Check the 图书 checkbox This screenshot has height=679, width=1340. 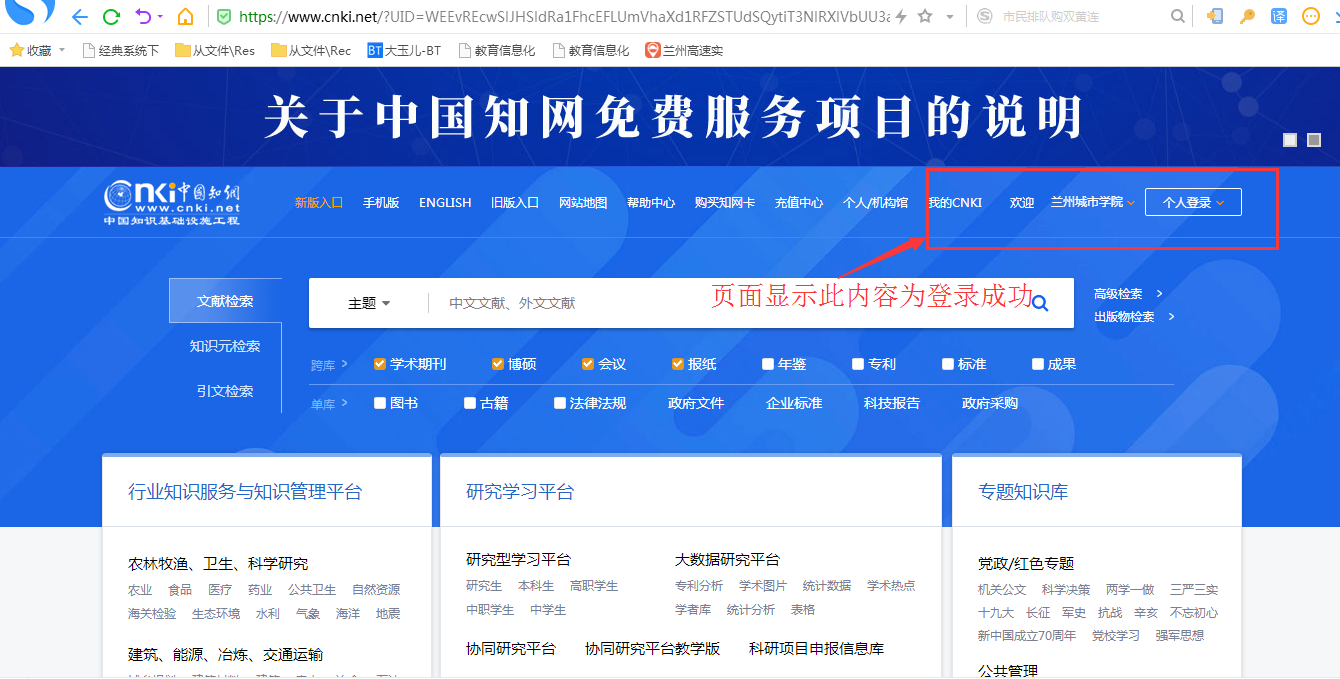click(x=380, y=403)
